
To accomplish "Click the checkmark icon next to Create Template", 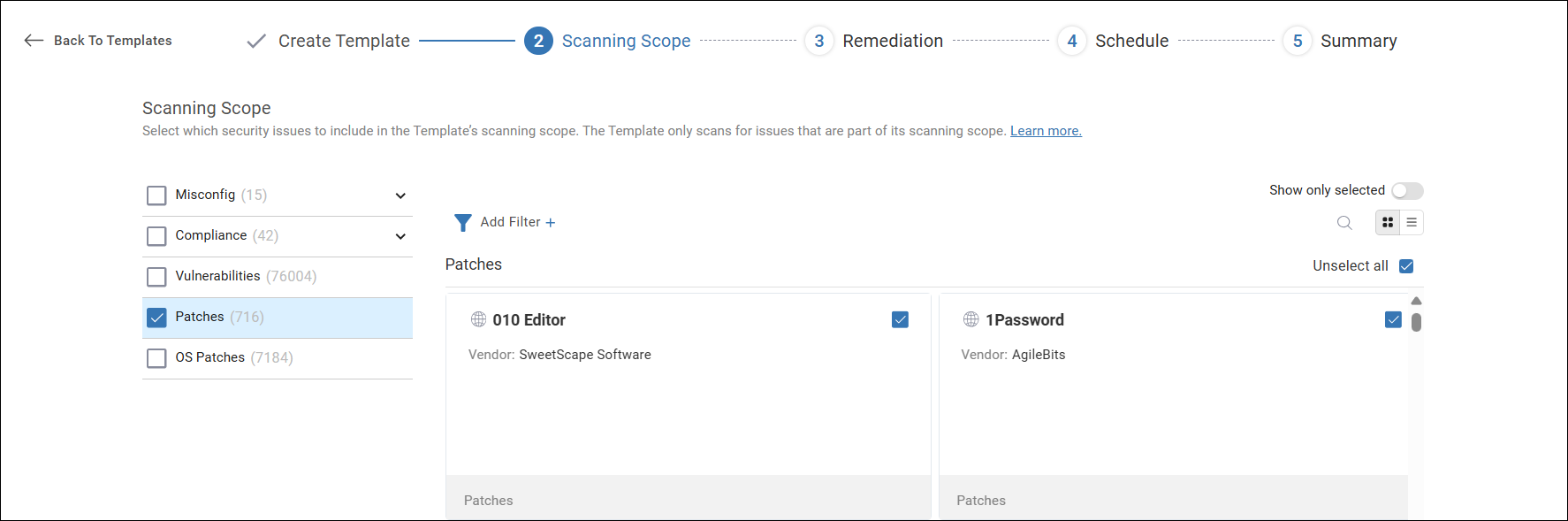I will [x=256, y=42].
